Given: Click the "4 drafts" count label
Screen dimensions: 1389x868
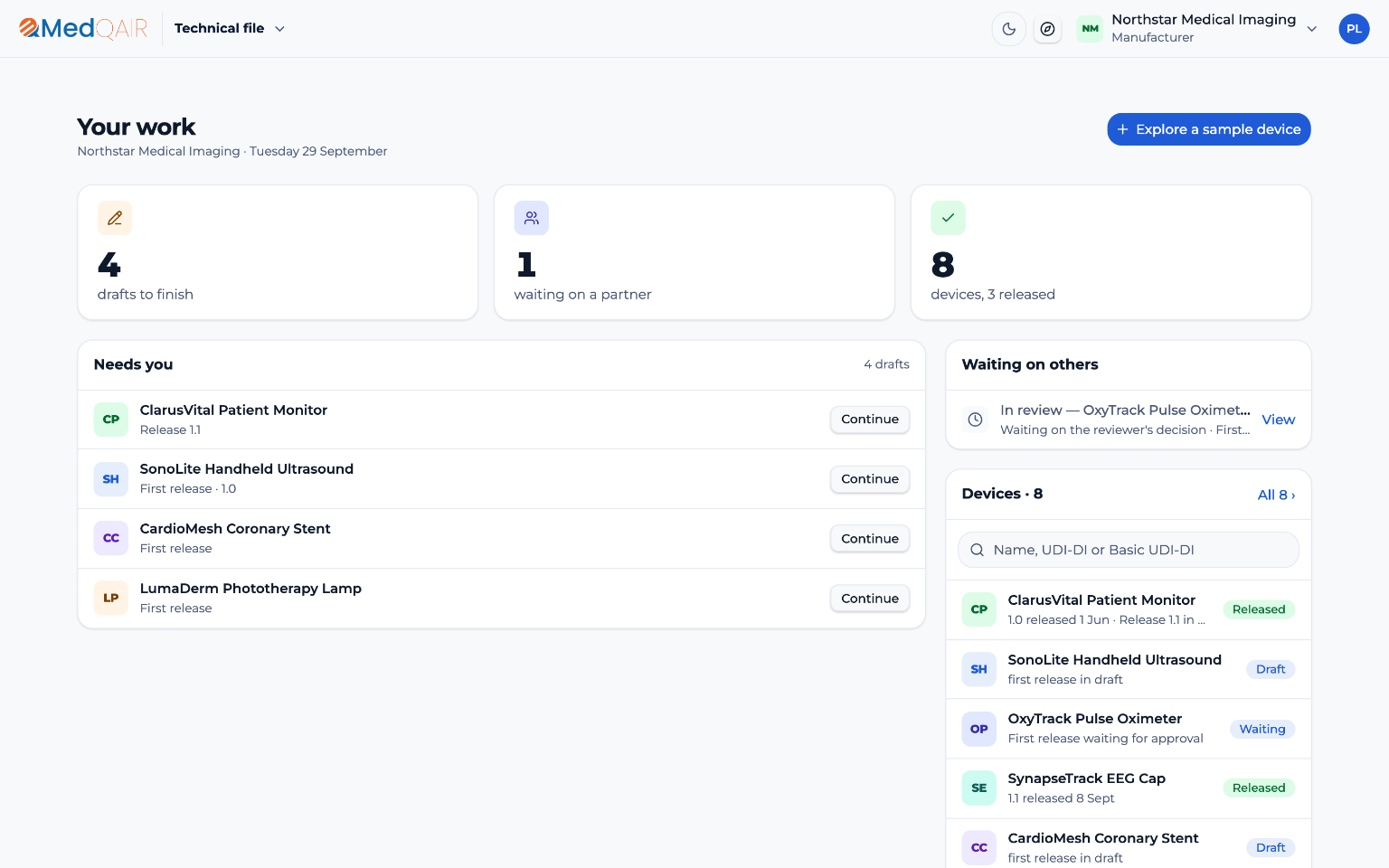Looking at the screenshot, I should [x=886, y=364].
